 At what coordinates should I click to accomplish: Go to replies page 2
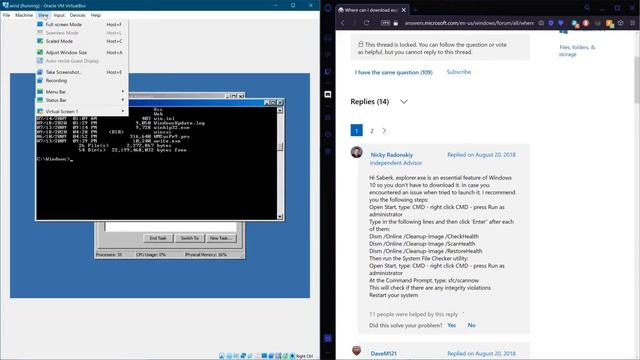pyautogui.click(x=371, y=131)
